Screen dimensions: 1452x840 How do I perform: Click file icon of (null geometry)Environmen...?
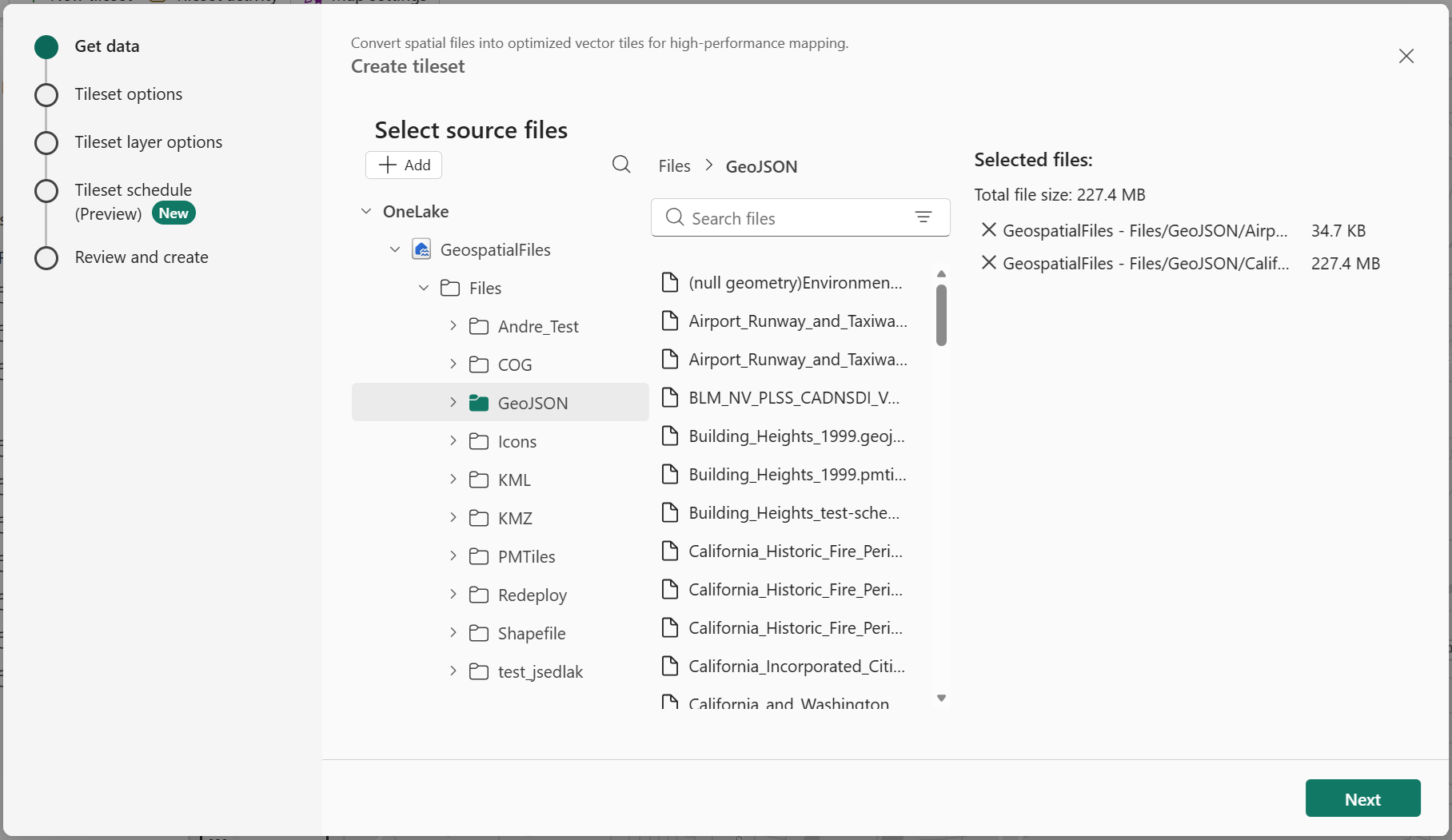tap(670, 282)
